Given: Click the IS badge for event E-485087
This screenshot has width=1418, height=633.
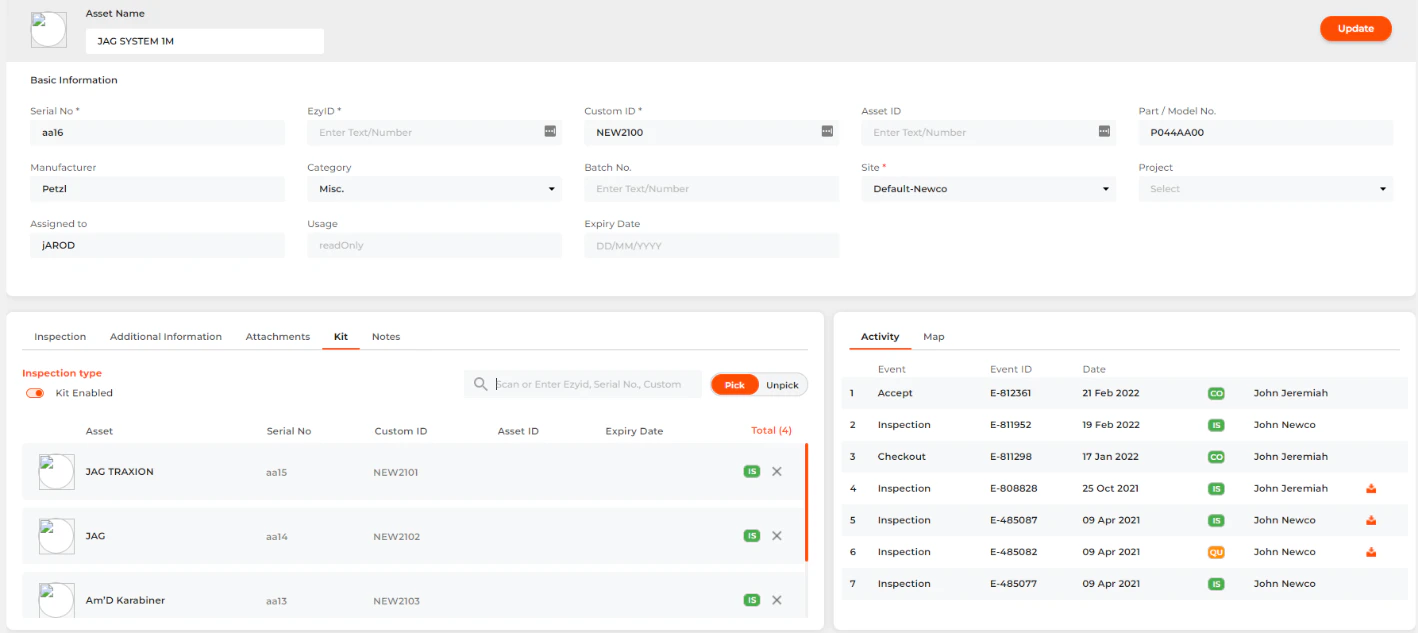Looking at the screenshot, I should click(1216, 520).
